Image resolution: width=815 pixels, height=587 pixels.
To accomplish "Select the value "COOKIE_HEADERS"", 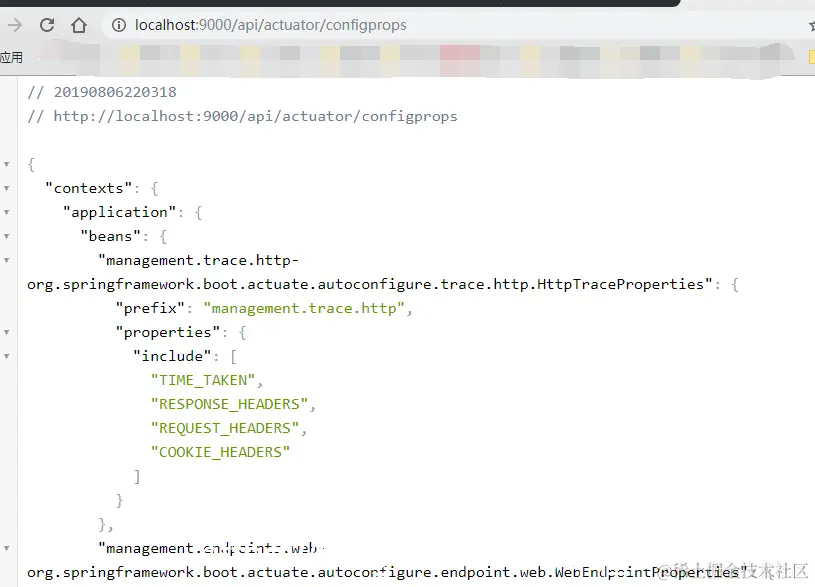I will pyautogui.click(x=220, y=452).
